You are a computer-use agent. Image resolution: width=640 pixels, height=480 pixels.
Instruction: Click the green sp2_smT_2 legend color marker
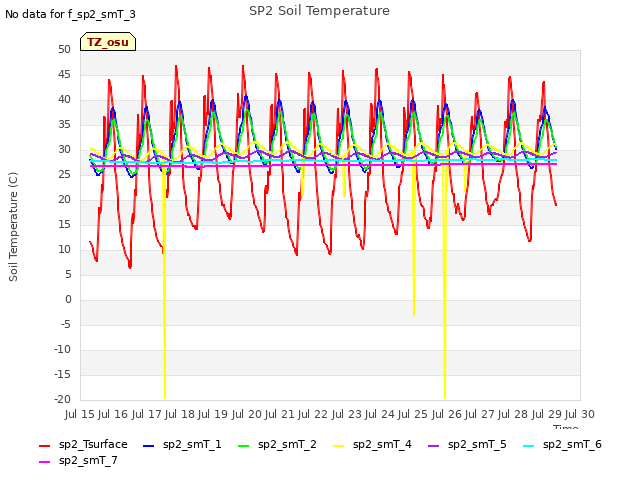click(x=243, y=446)
